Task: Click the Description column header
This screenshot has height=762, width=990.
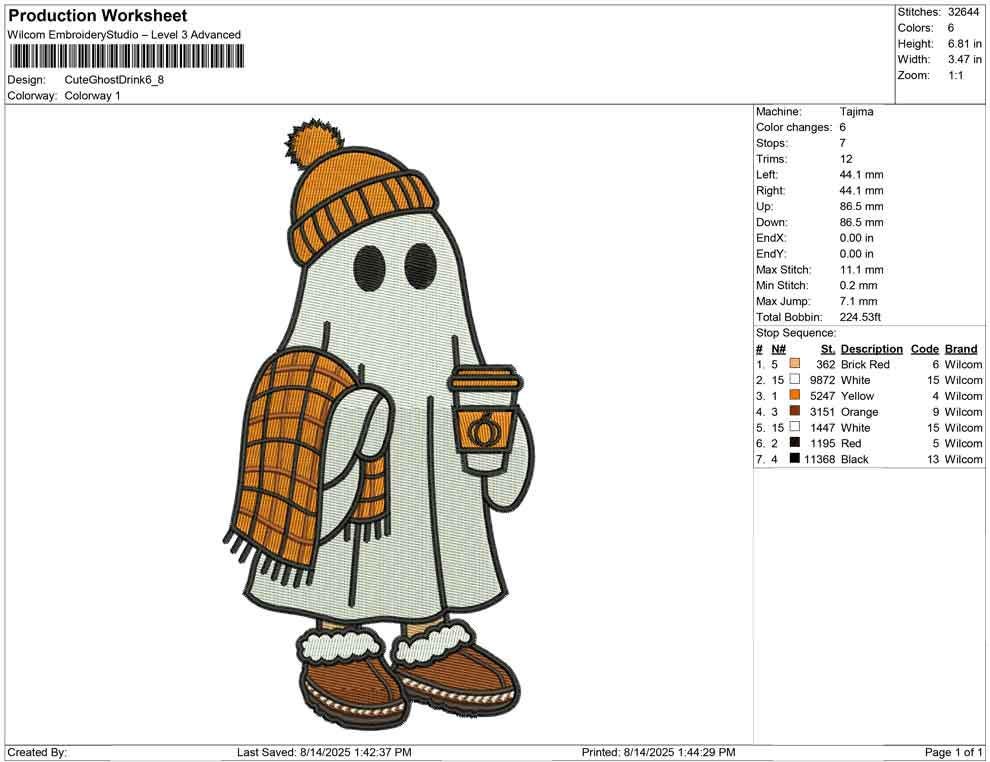Action: [871, 348]
